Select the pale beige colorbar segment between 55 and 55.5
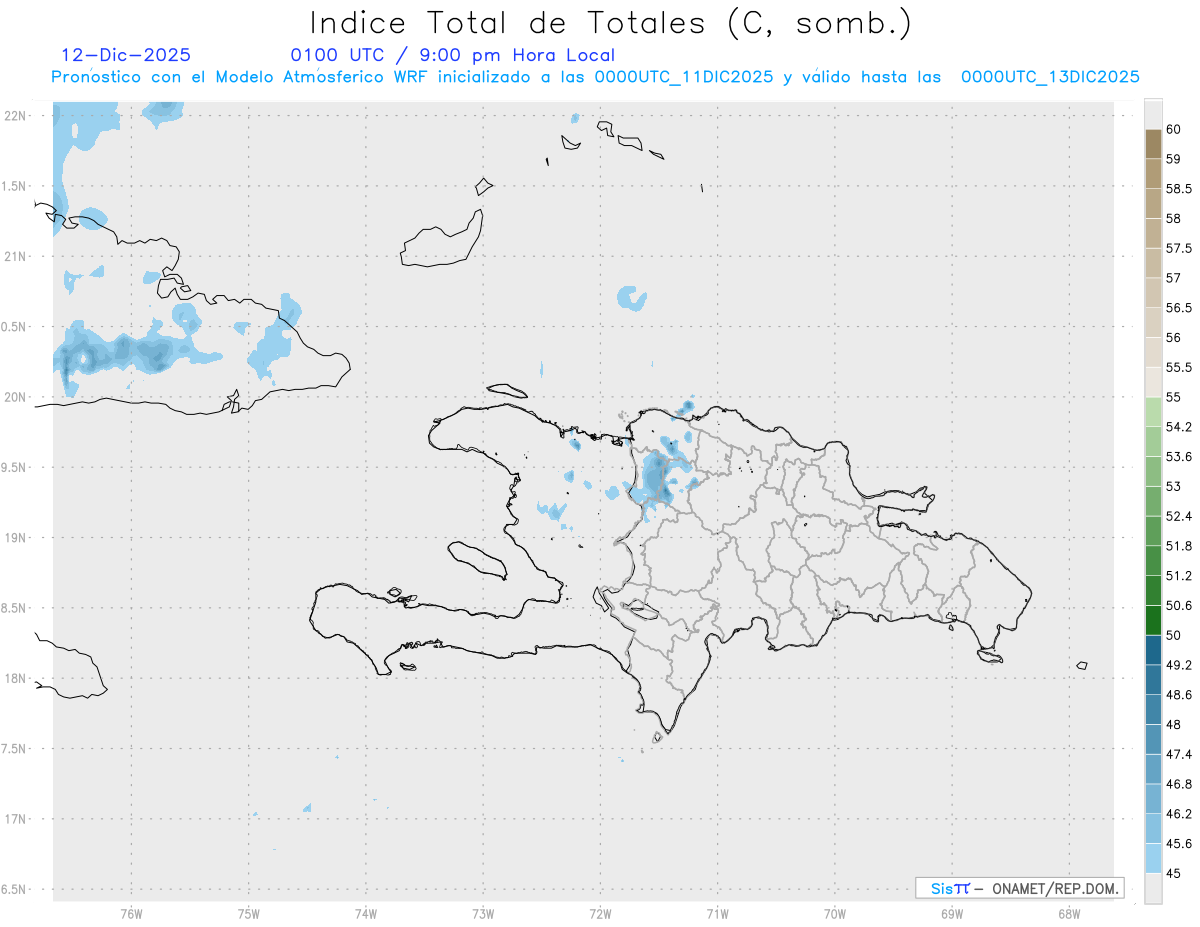The image size is (1200, 927). pyautogui.click(x=1153, y=382)
